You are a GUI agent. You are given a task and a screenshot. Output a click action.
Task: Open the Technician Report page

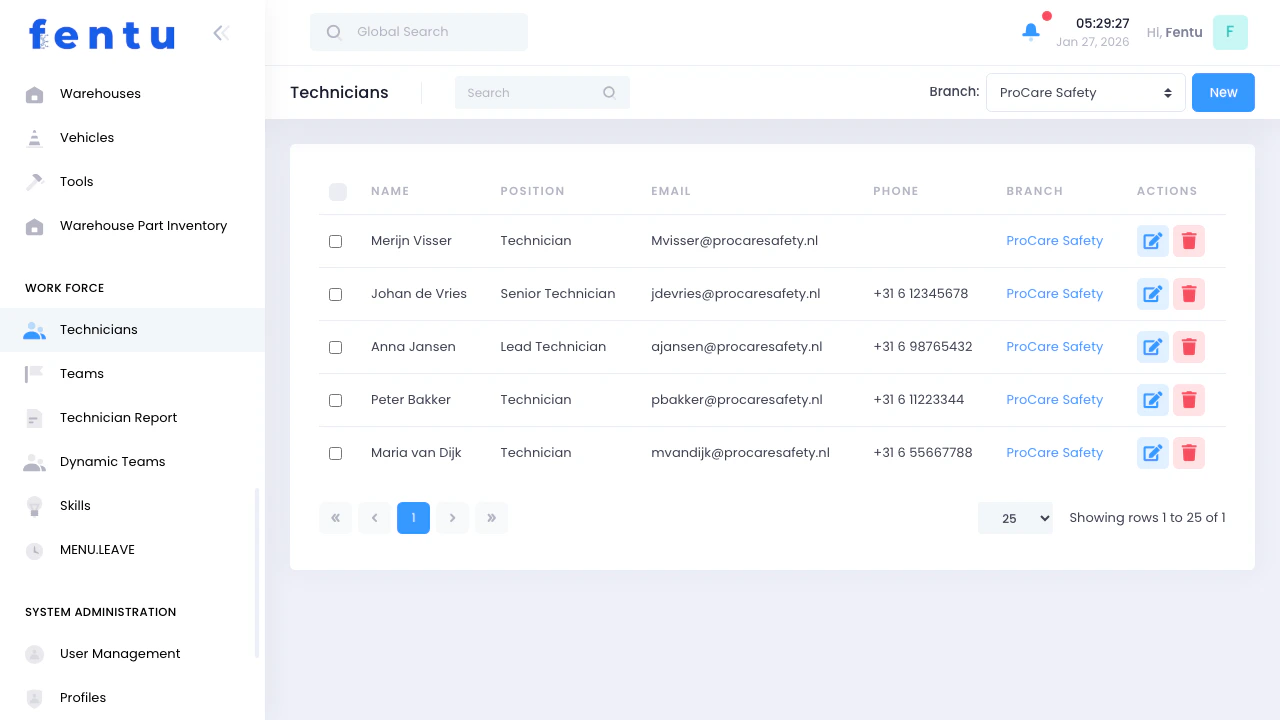[x=118, y=417]
